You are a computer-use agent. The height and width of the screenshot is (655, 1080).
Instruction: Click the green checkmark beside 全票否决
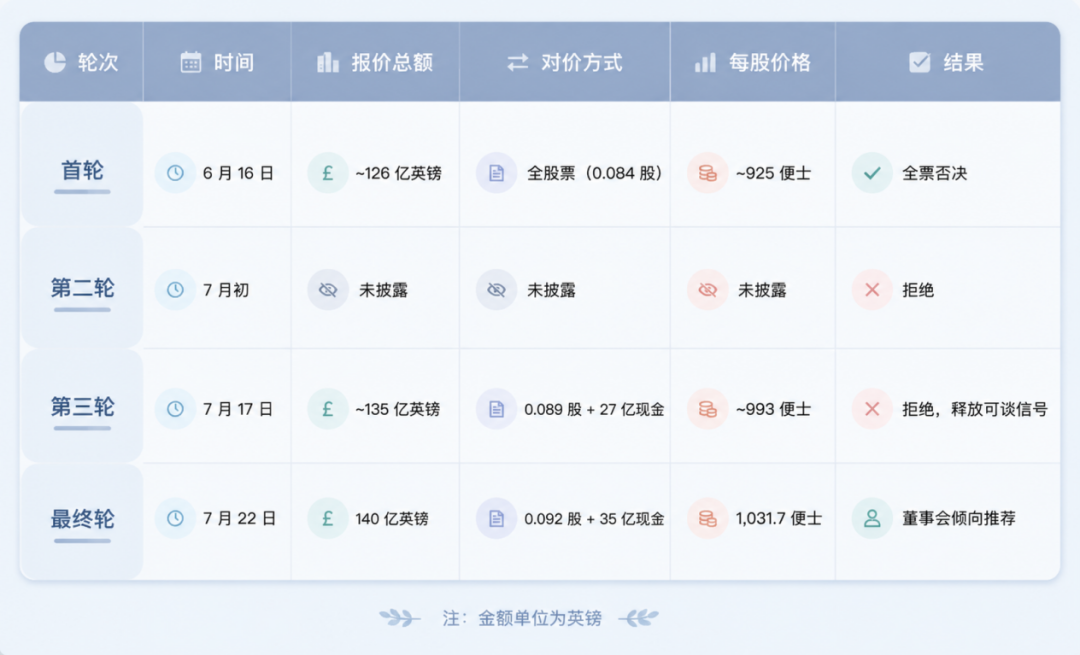872,173
